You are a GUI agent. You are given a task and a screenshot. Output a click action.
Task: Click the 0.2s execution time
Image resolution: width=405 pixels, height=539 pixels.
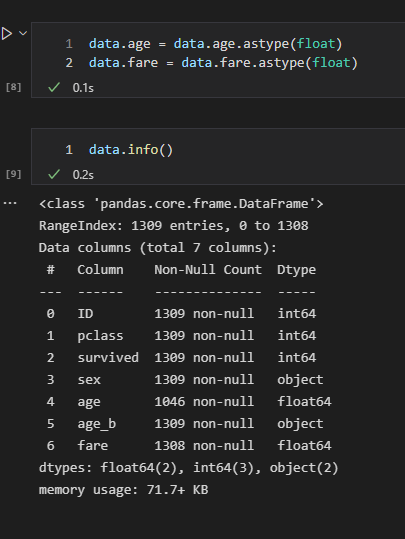click(x=83, y=175)
